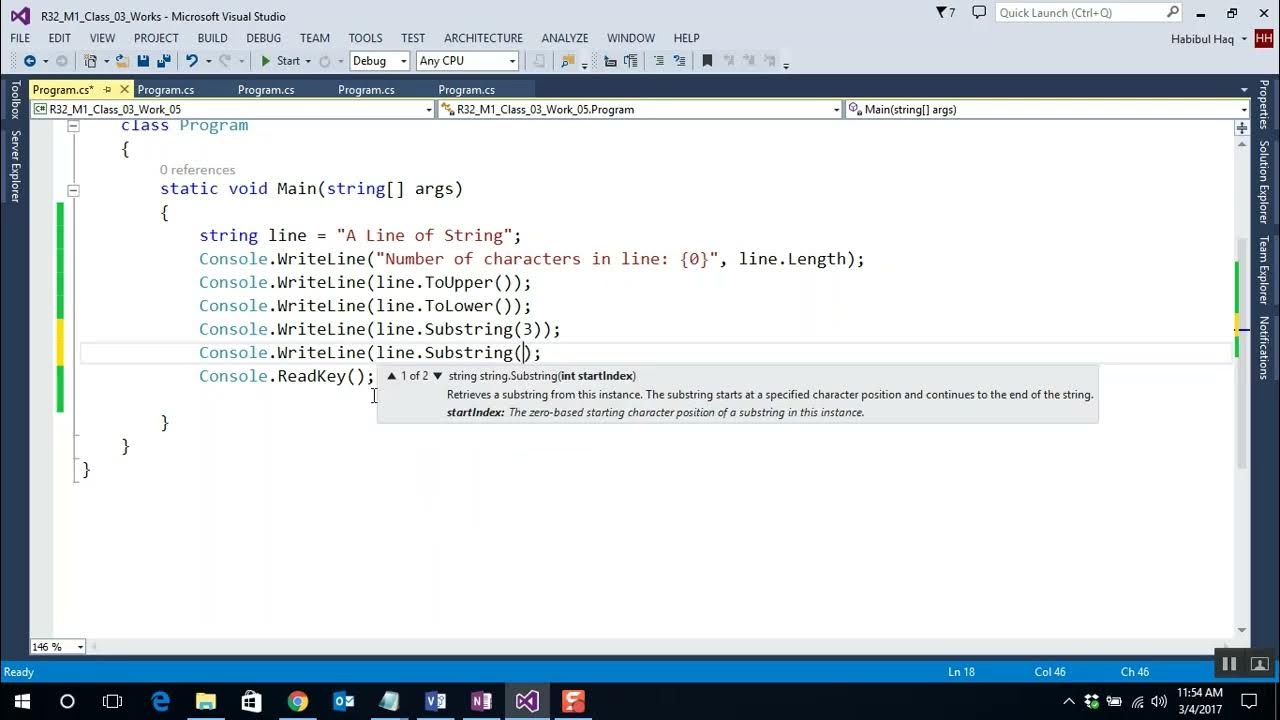Image resolution: width=1280 pixels, height=720 pixels.
Task: Toggle pin on the Program.cs* tab
Action: click(107, 89)
